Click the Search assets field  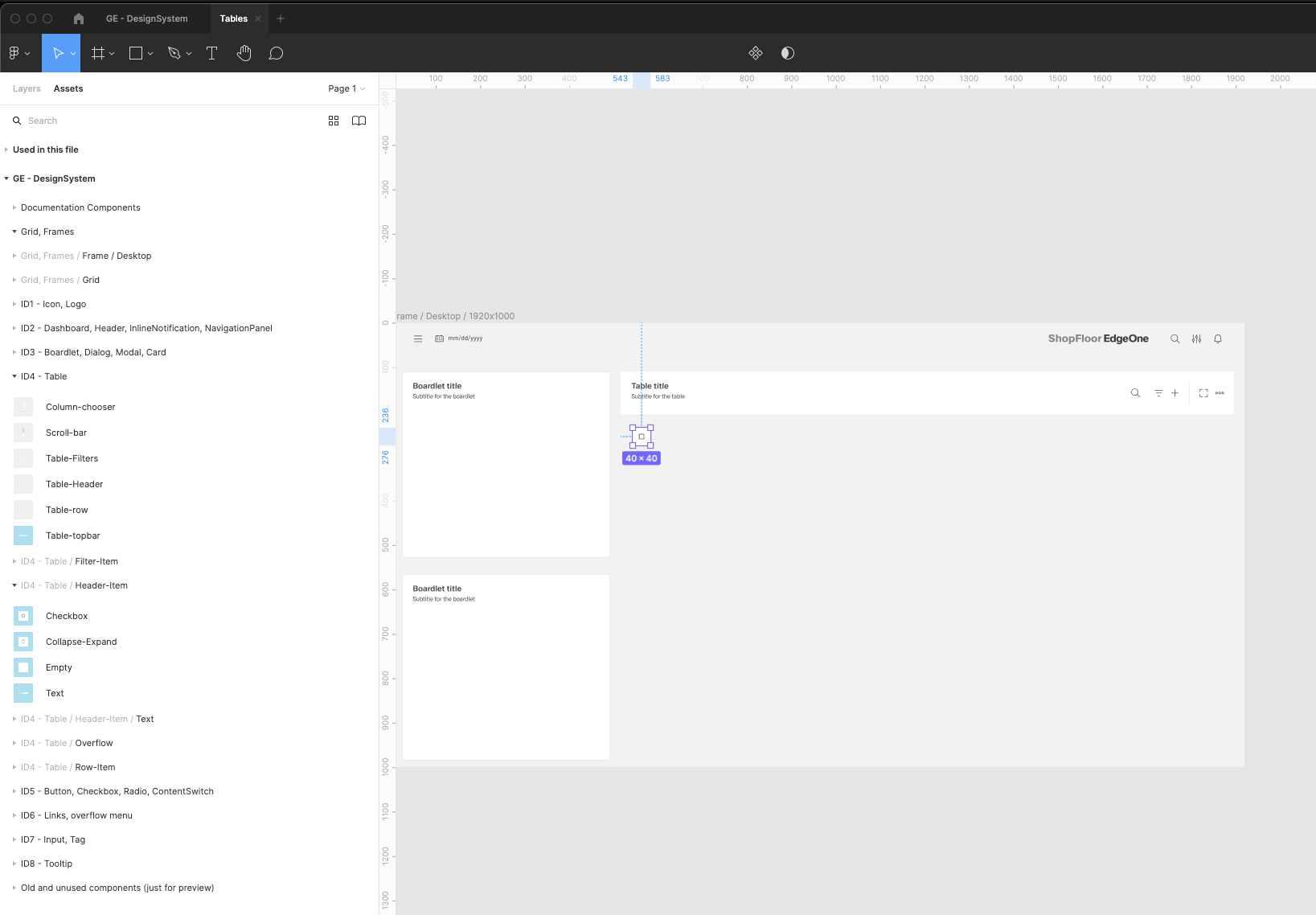[x=161, y=121]
